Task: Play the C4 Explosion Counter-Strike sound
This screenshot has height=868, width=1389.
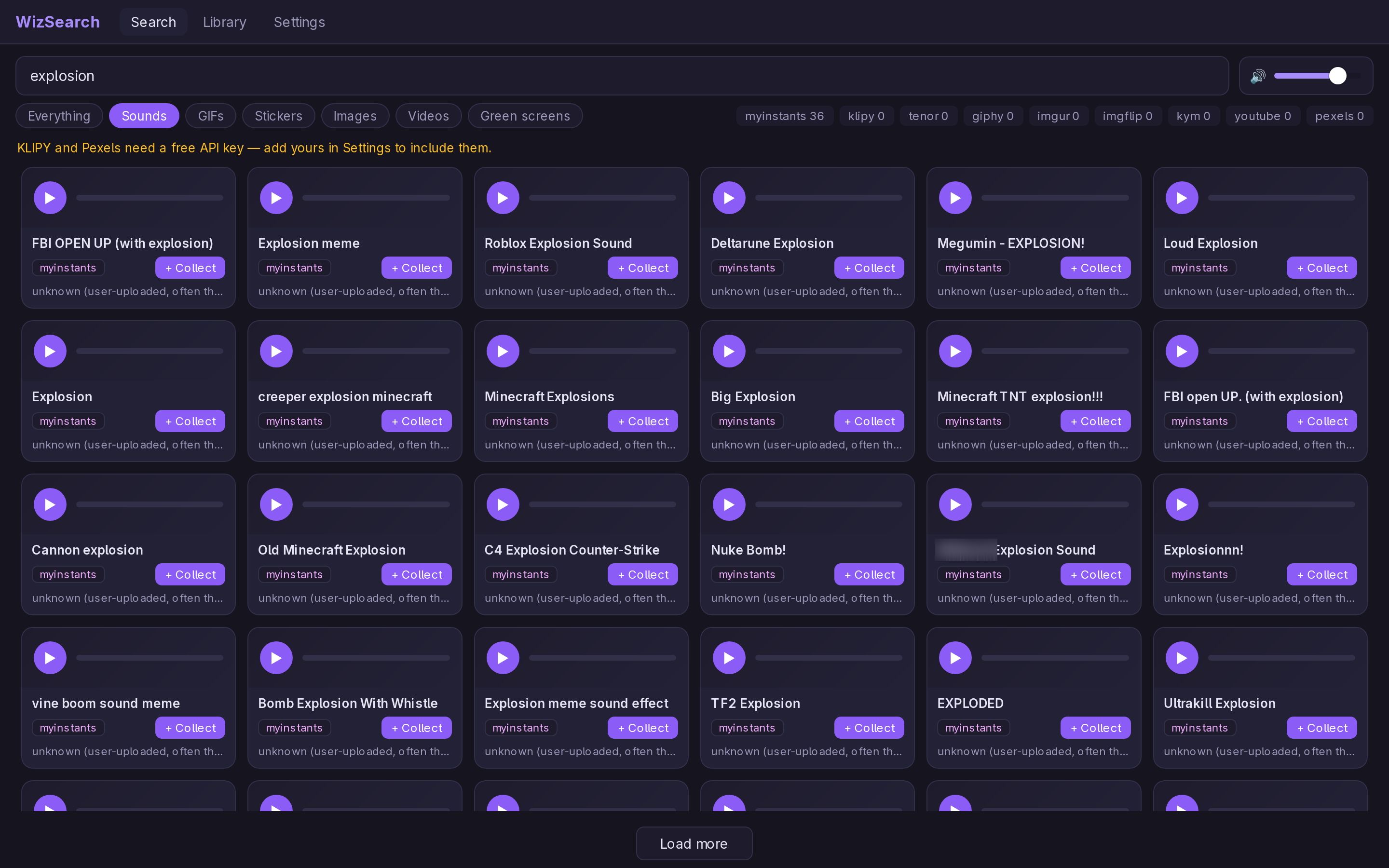Action: 503,504
